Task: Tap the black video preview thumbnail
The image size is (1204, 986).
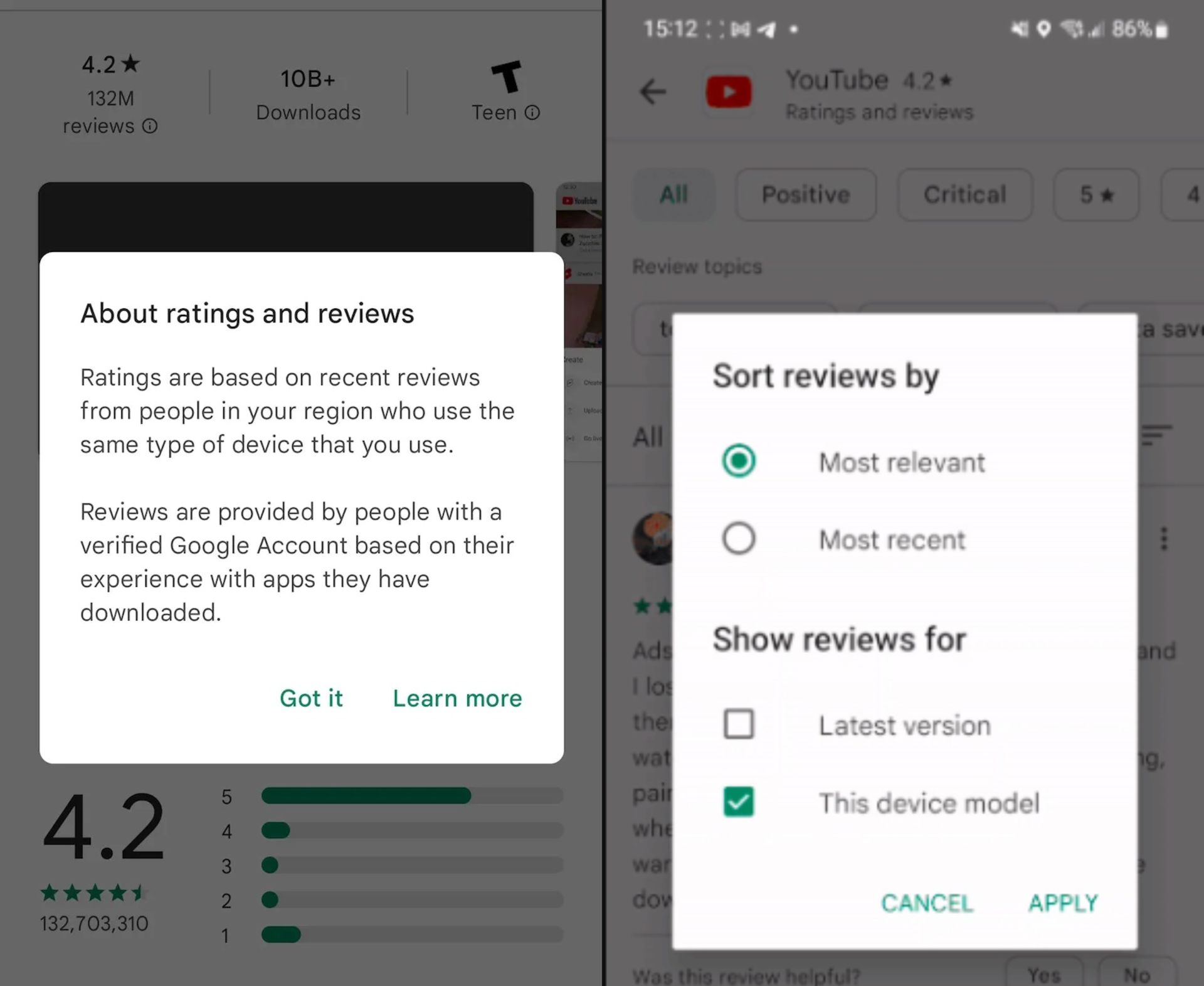Action: (286, 217)
